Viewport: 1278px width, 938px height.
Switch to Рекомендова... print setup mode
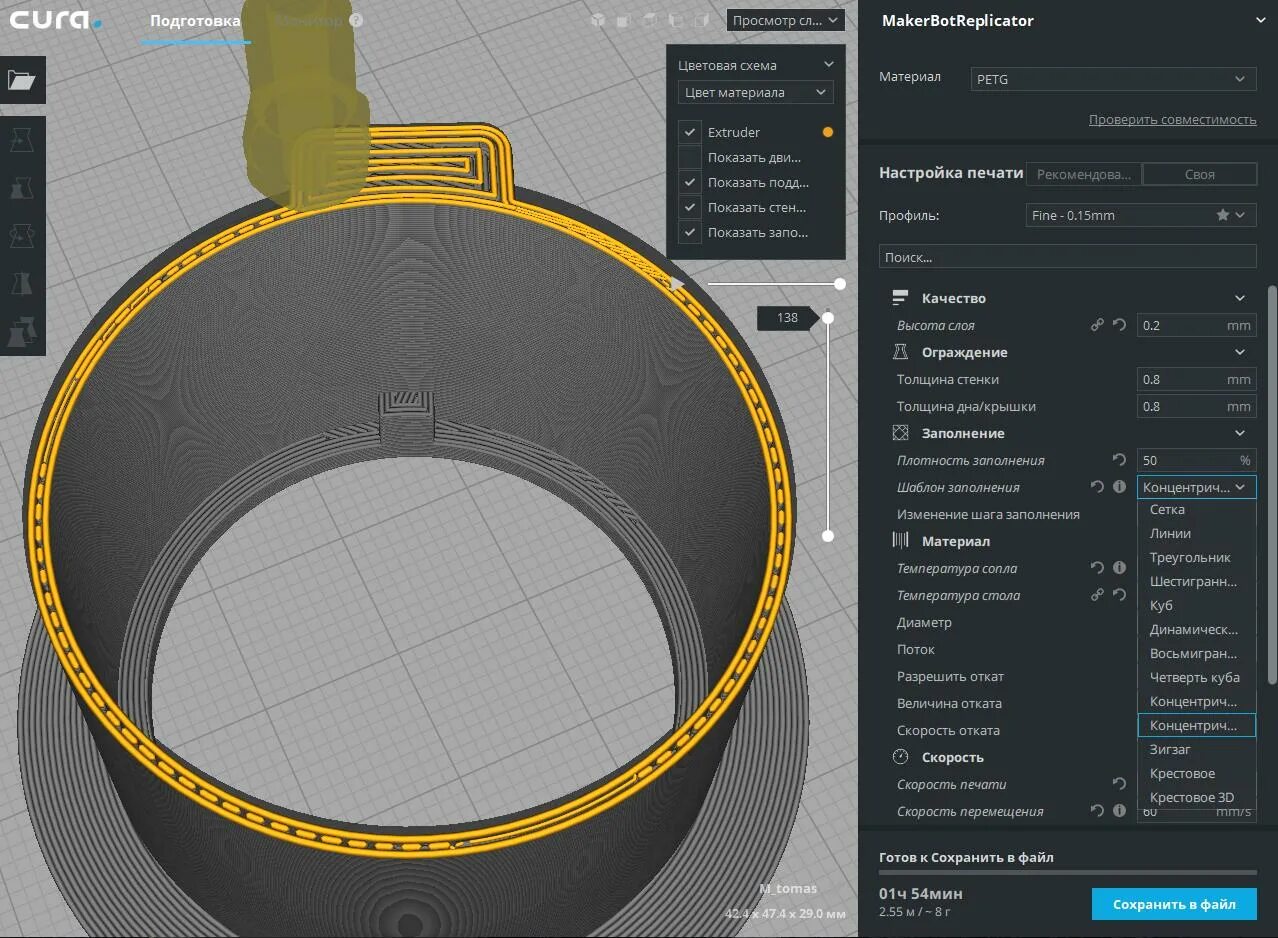click(1084, 174)
